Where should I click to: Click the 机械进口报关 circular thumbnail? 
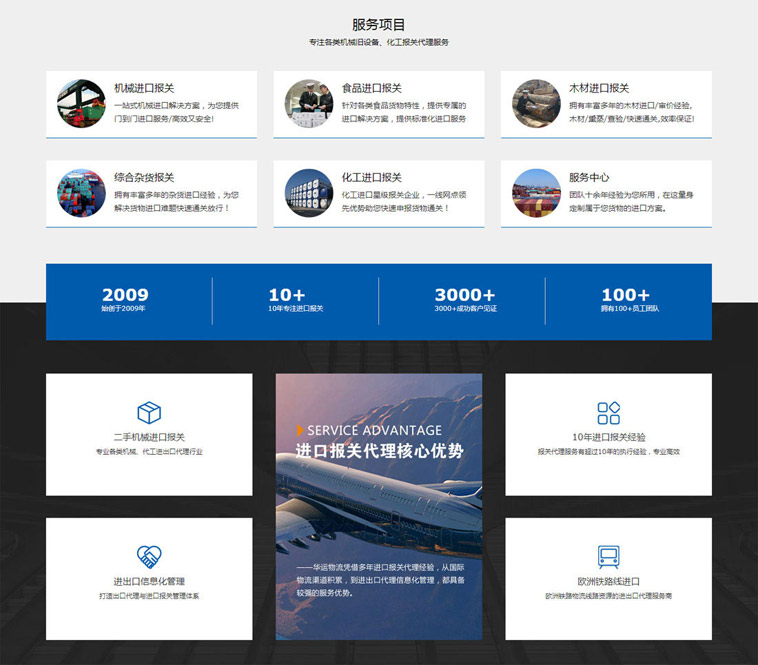pyautogui.click(x=81, y=104)
